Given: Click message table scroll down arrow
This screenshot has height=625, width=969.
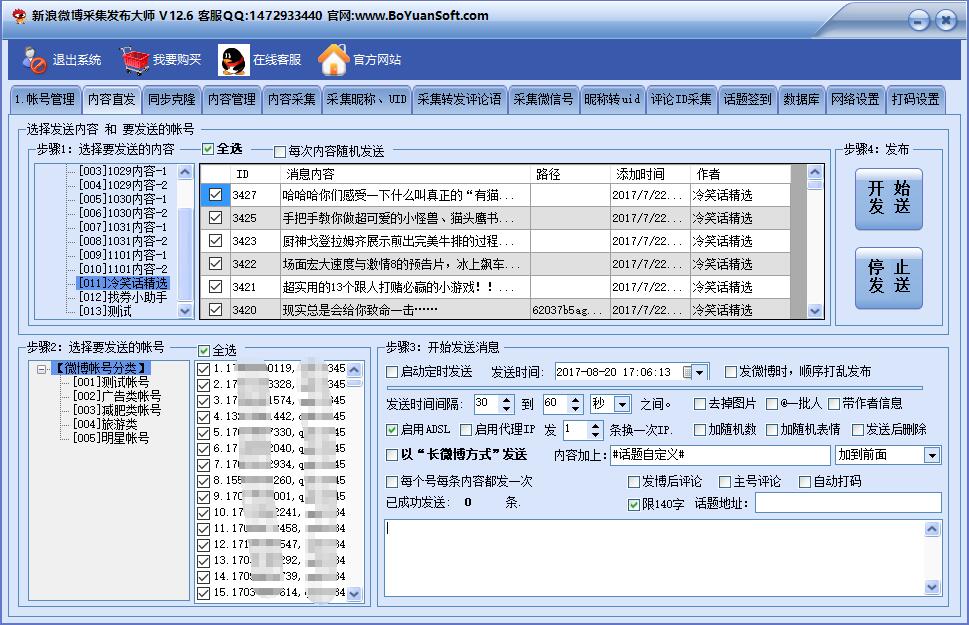Looking at the screenshot, I should (x=815, y=311).
